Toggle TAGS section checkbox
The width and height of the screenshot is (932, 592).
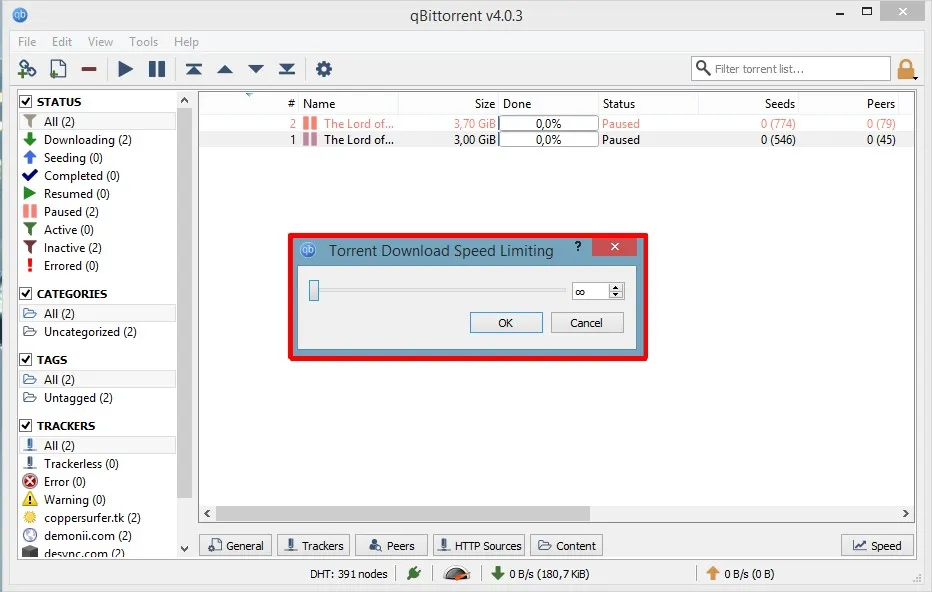click(x=26, y=360)
